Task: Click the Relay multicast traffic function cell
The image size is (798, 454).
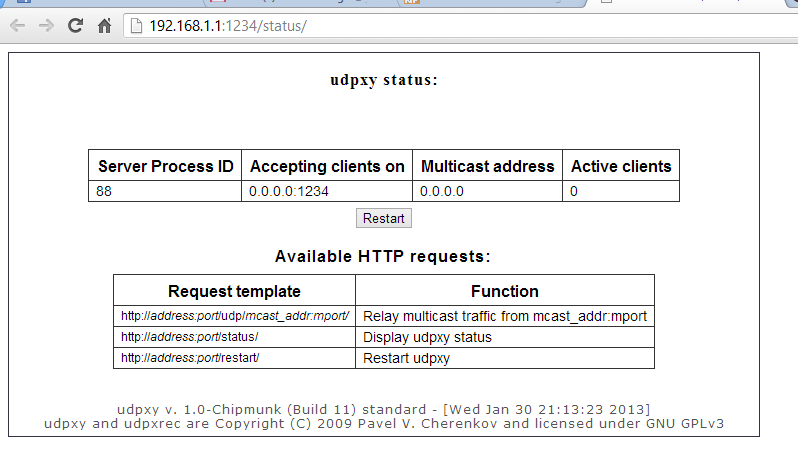Action: [x=504, y=316]
